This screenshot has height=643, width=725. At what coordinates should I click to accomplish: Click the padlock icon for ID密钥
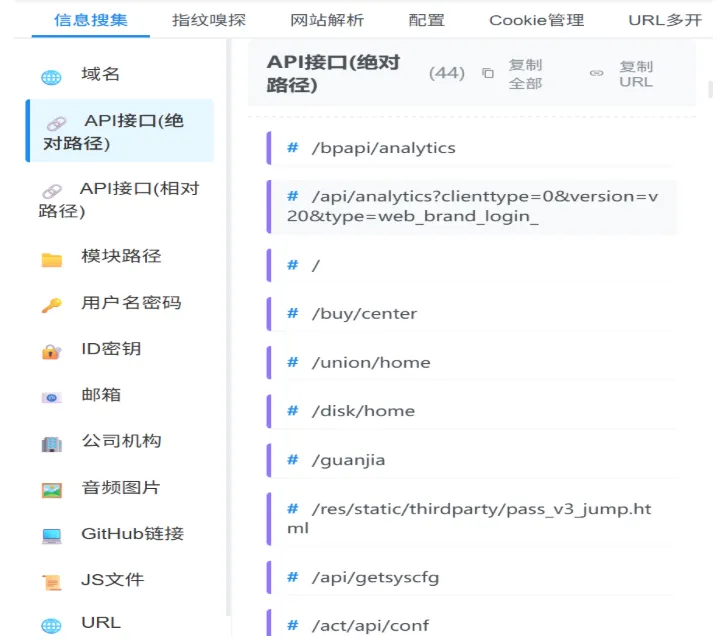51,352
